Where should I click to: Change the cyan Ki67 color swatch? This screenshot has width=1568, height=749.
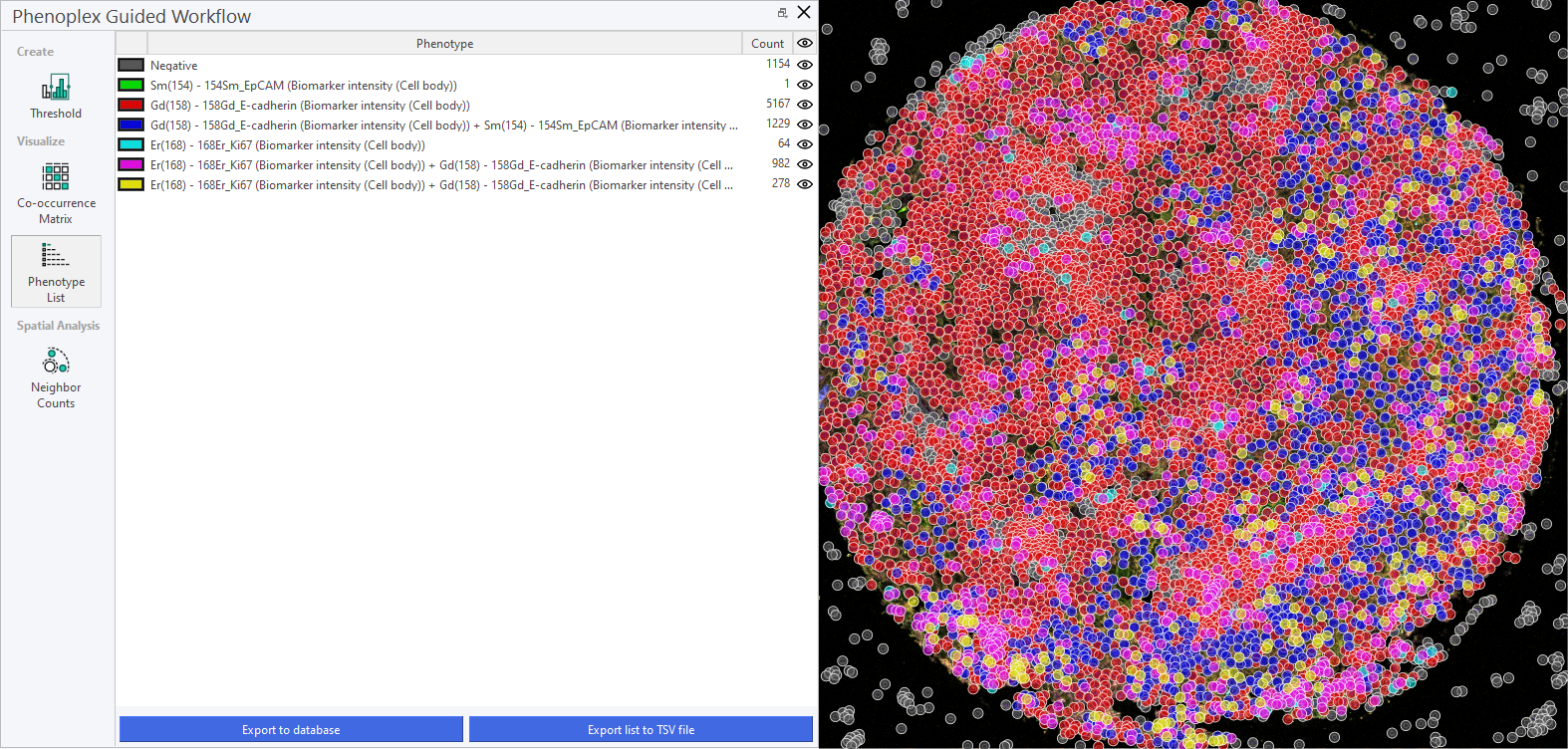[131, 144]
